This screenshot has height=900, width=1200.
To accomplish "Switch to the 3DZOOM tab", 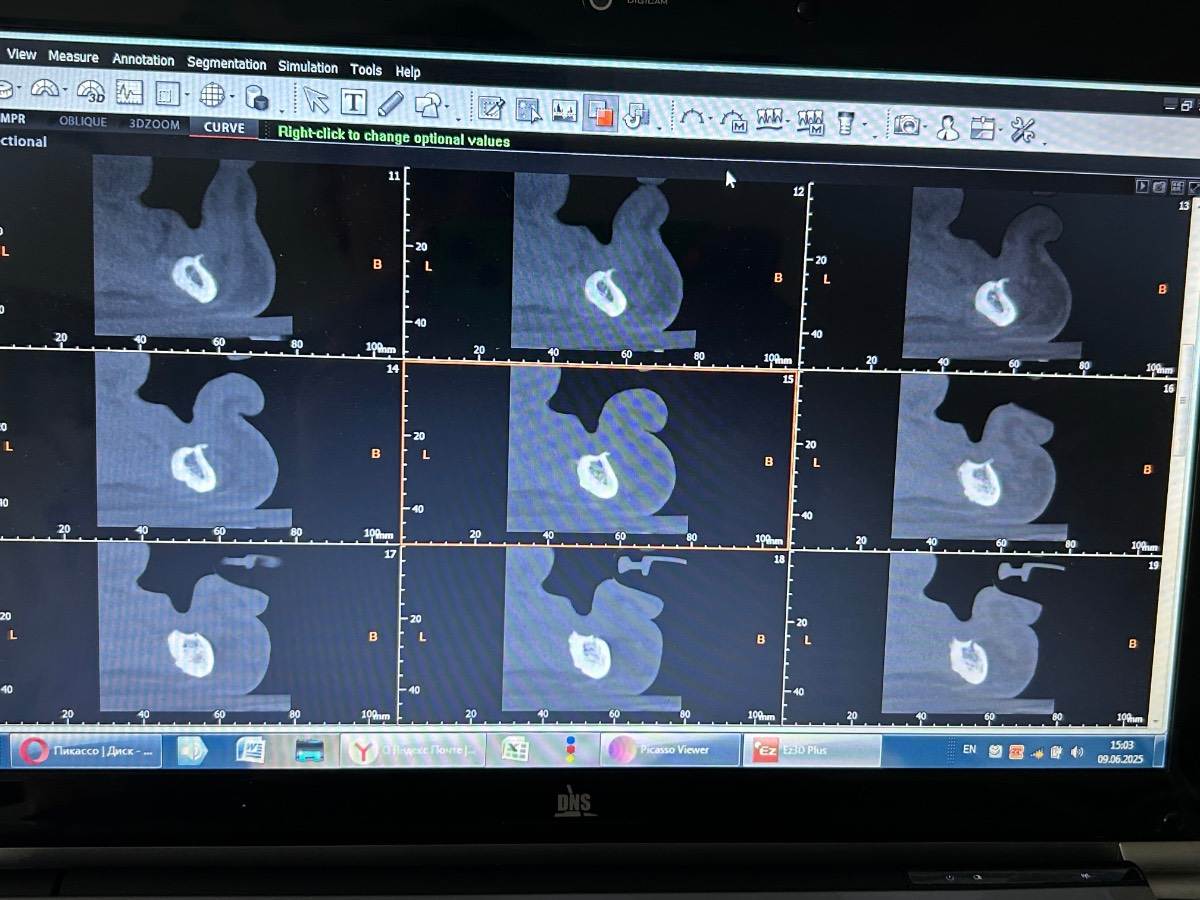I will click(154, 124).
